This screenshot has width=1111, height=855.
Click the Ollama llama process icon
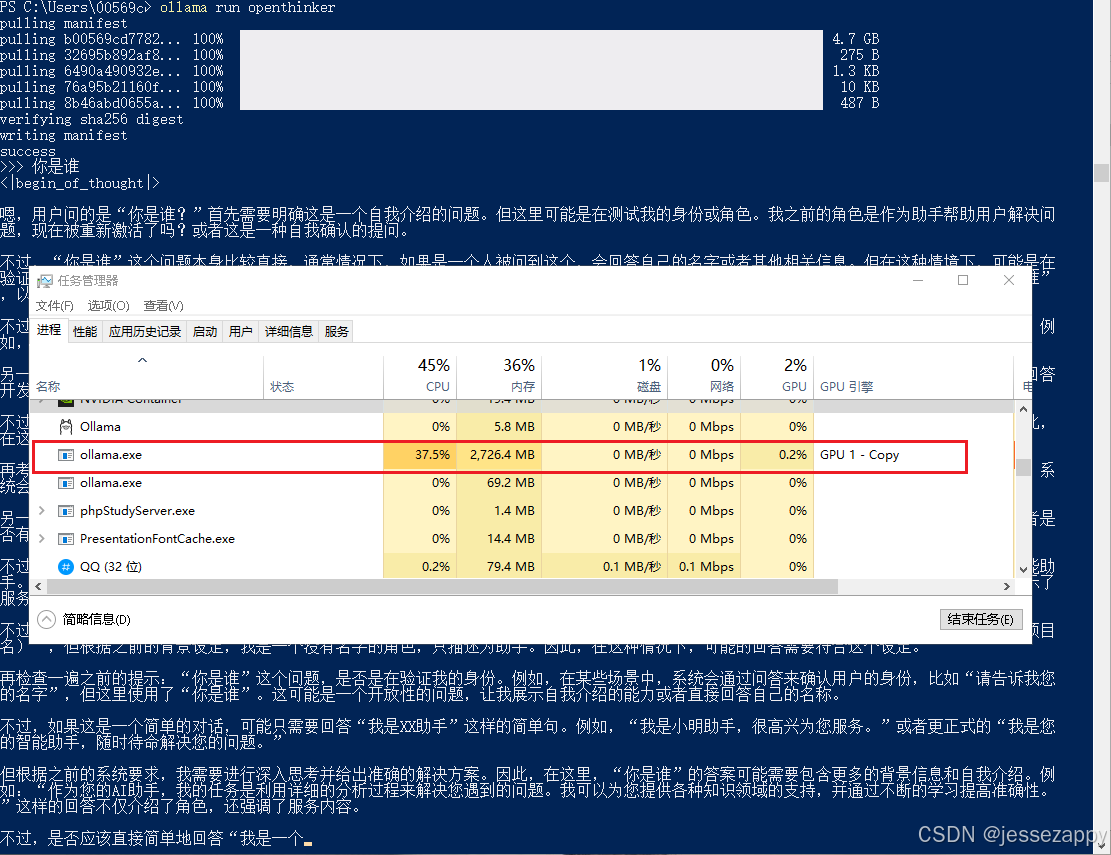(66, 426)
